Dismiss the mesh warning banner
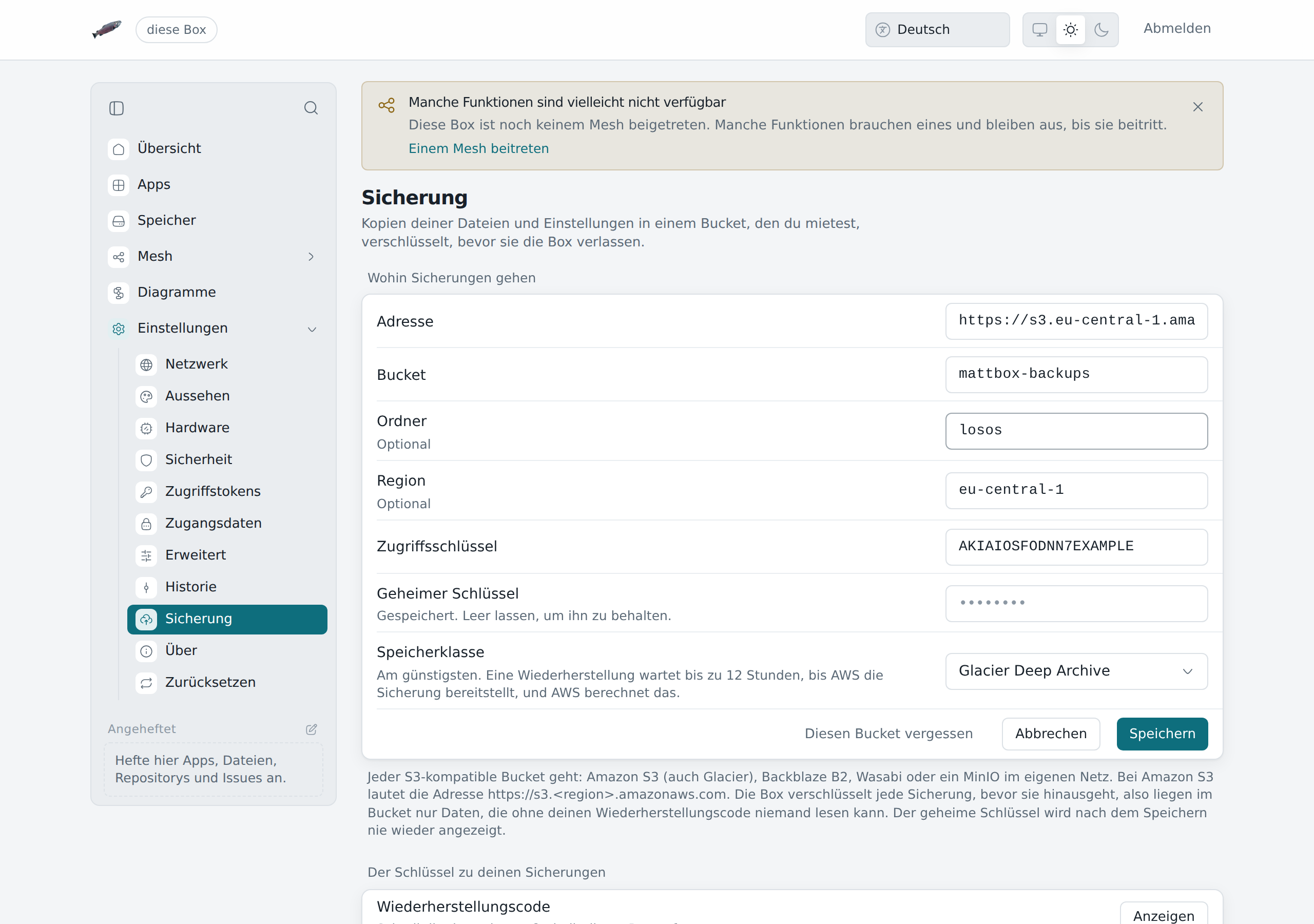1314x924 pixels. coord(1198,107)
